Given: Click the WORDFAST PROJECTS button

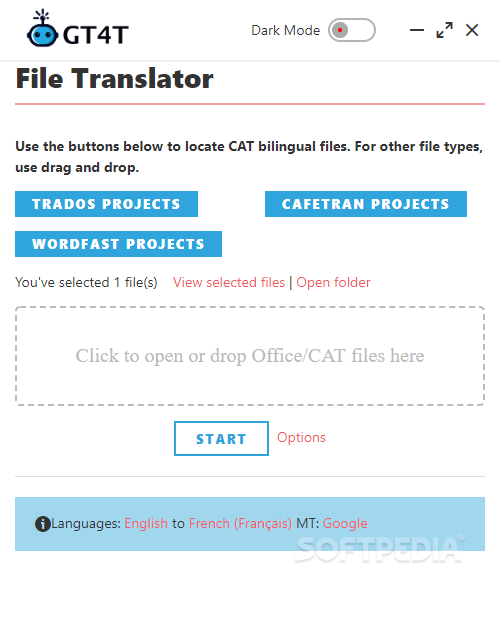Looking at the screenshot, I should [x=118, y=244].
